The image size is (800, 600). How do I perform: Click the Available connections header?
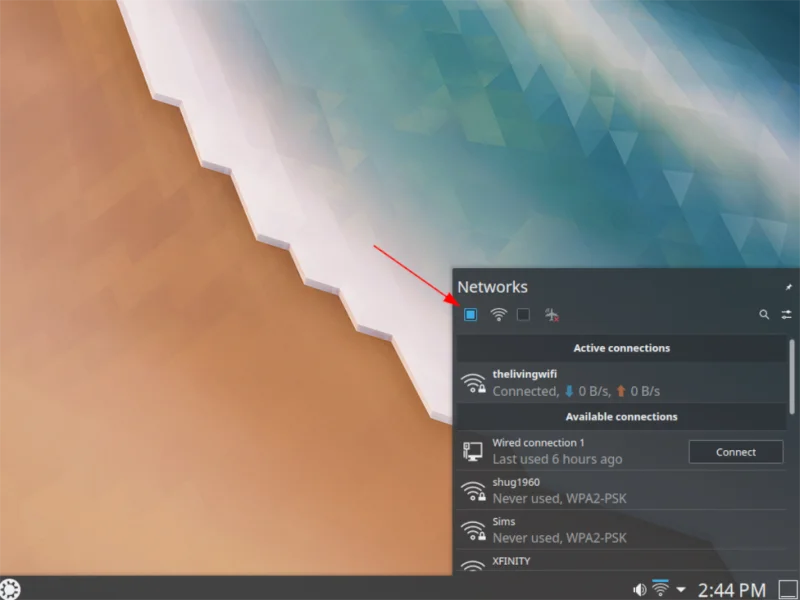click(621, 417)
